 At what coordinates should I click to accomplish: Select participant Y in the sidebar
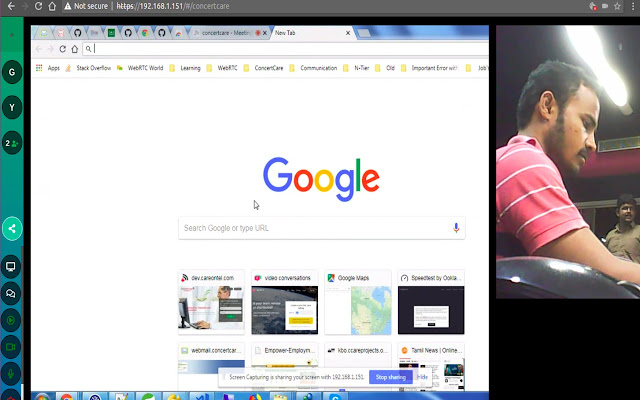tap(12, 107)
